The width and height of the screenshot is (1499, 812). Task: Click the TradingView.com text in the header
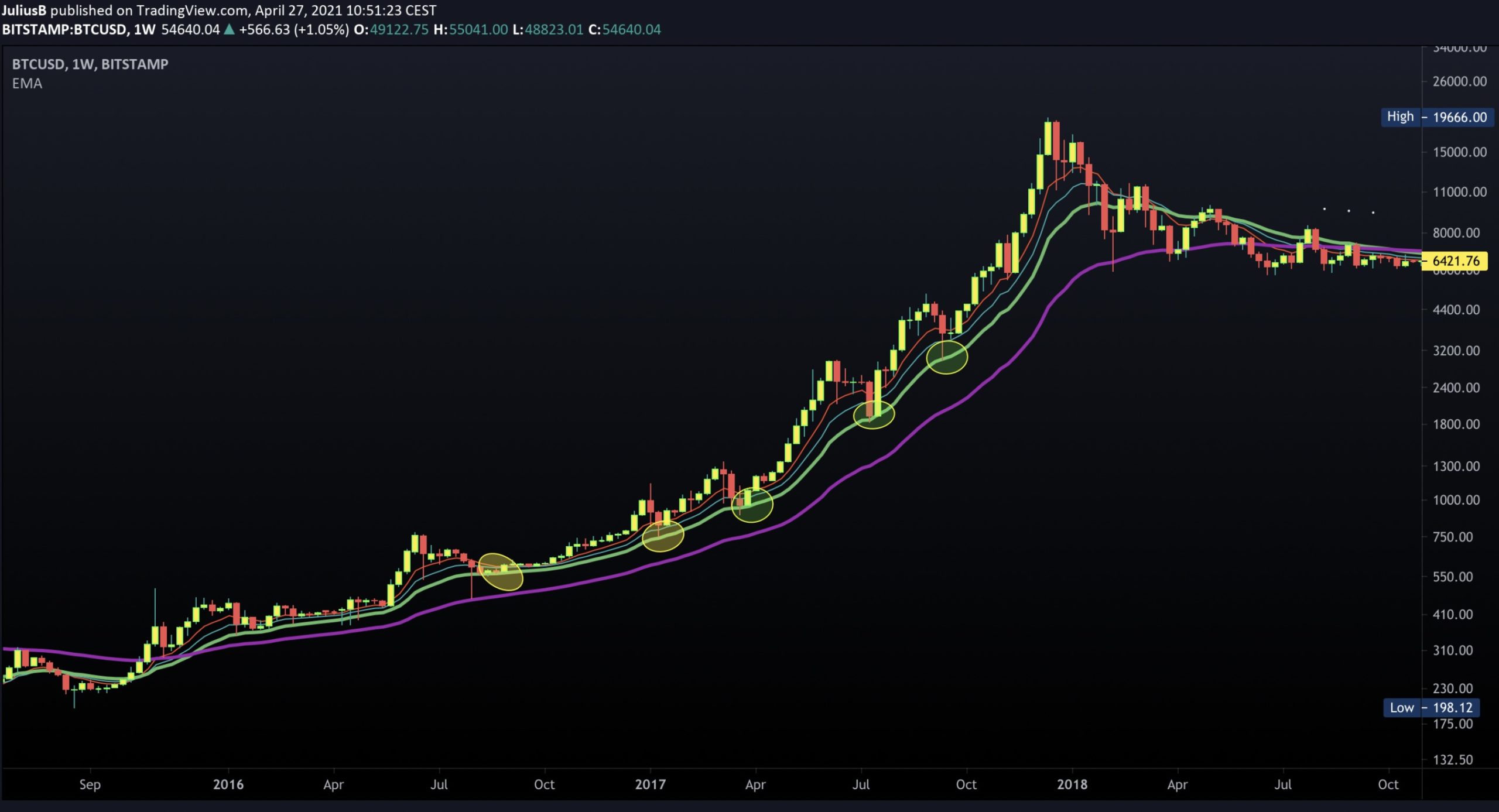[x=193, y=11]
